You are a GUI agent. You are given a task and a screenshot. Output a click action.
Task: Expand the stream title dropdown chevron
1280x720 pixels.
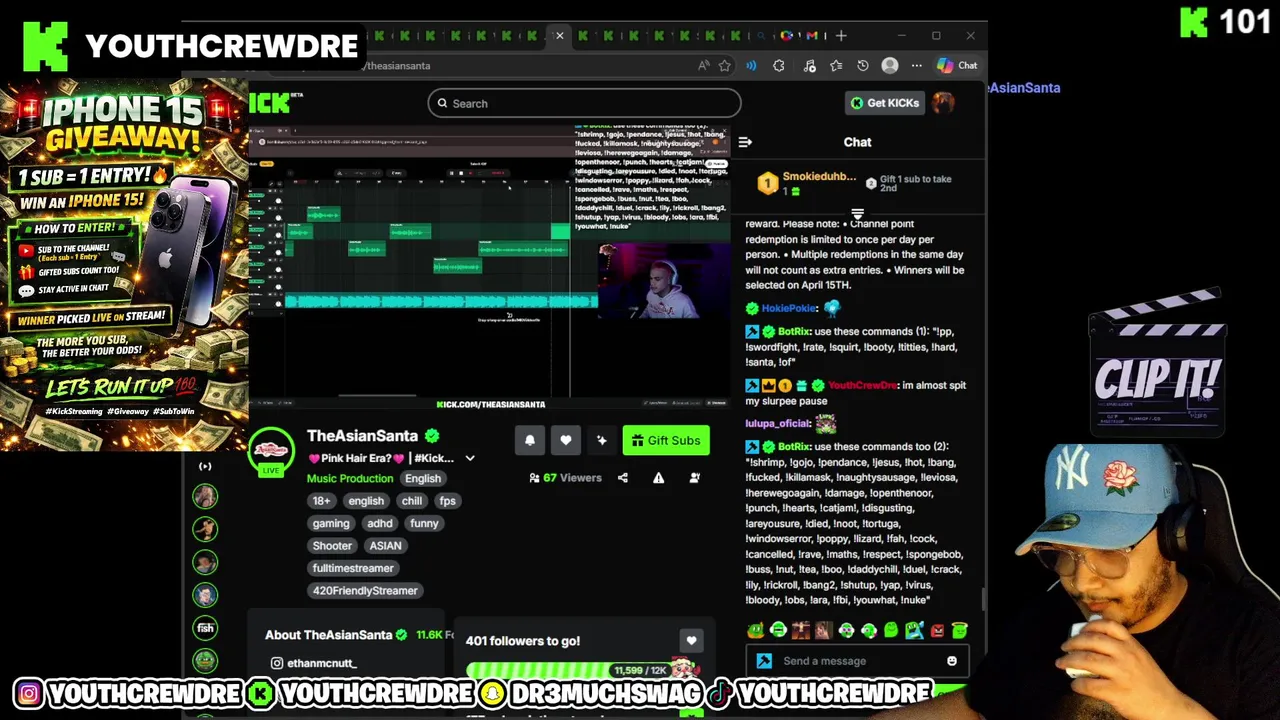click(x=470, y=459)
